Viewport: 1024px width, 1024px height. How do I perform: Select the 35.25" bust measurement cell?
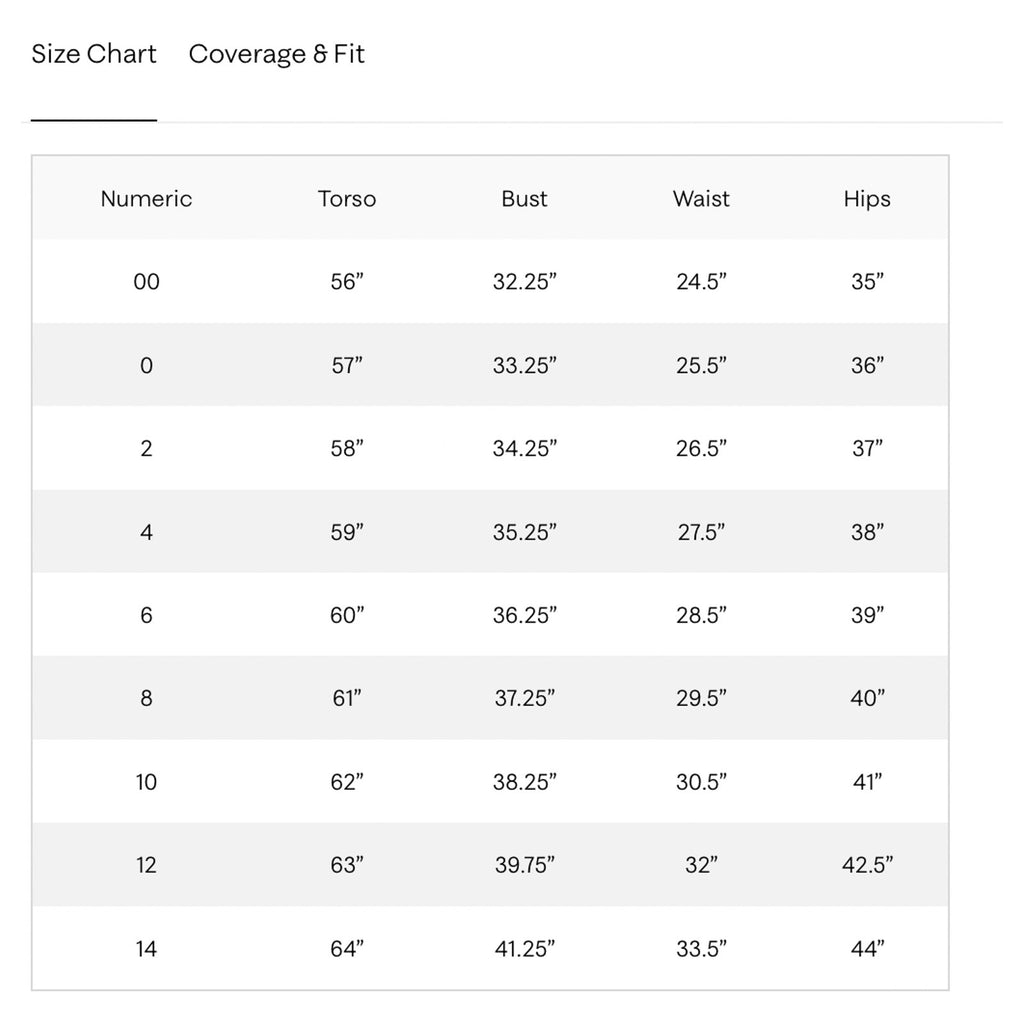tap(524, 532)
